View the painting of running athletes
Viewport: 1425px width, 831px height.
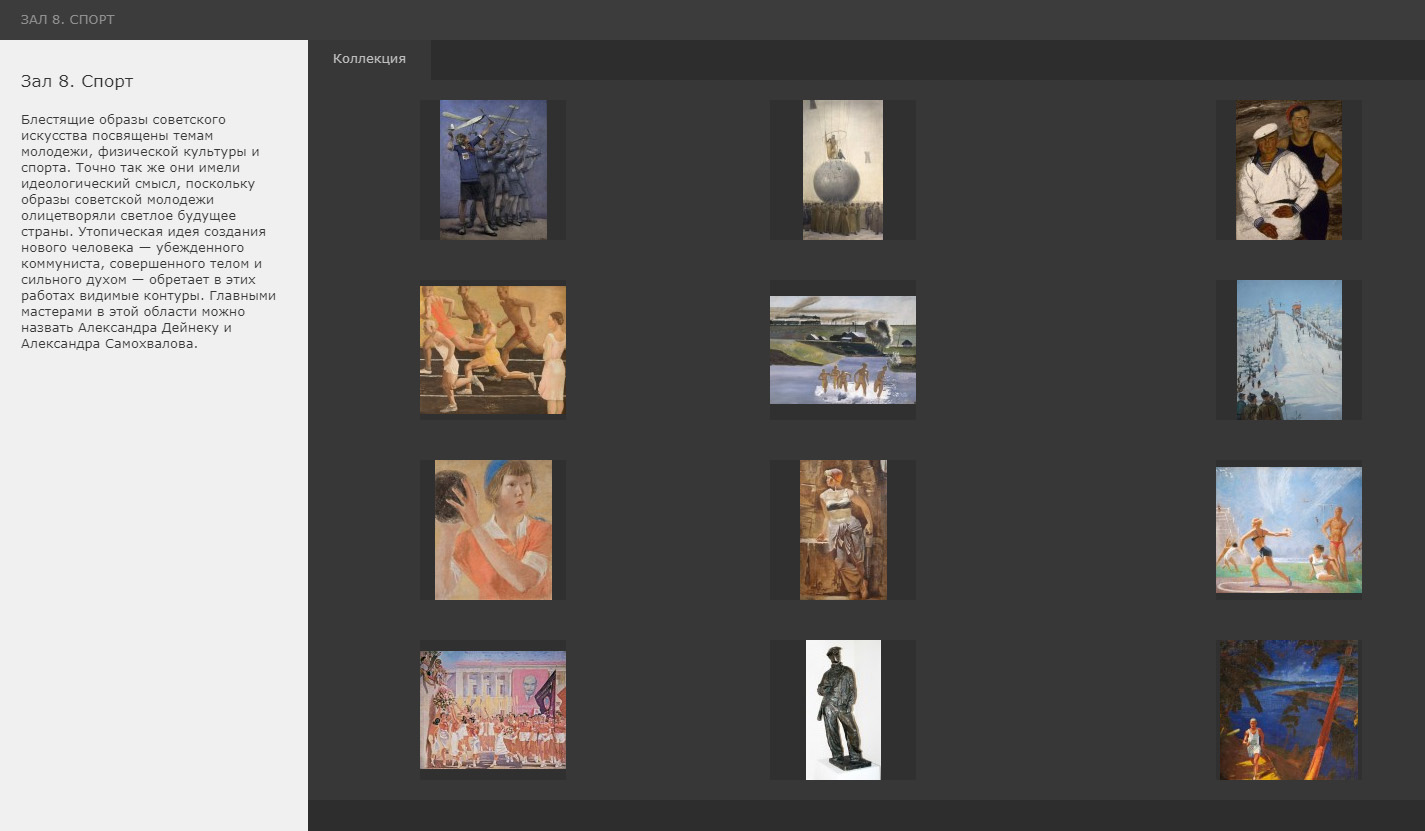coord(493,349)
